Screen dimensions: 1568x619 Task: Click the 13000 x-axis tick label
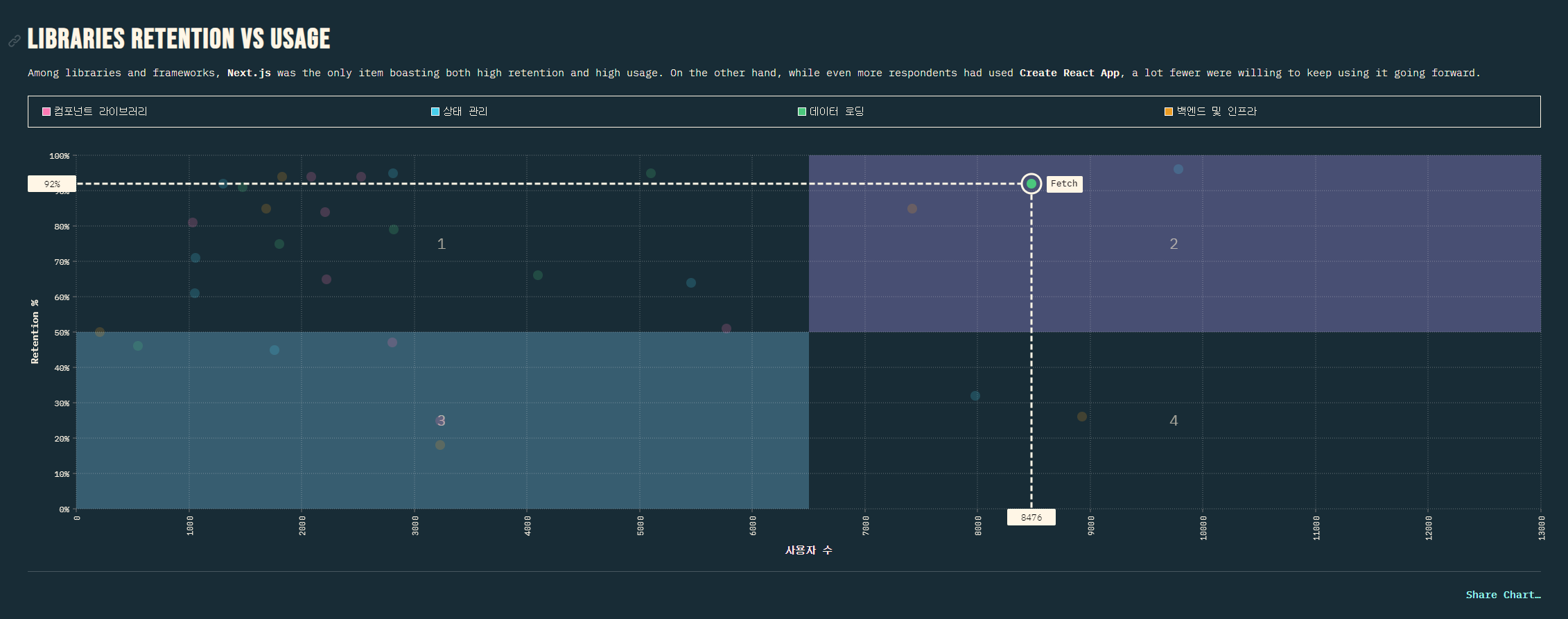(1541, 528)
